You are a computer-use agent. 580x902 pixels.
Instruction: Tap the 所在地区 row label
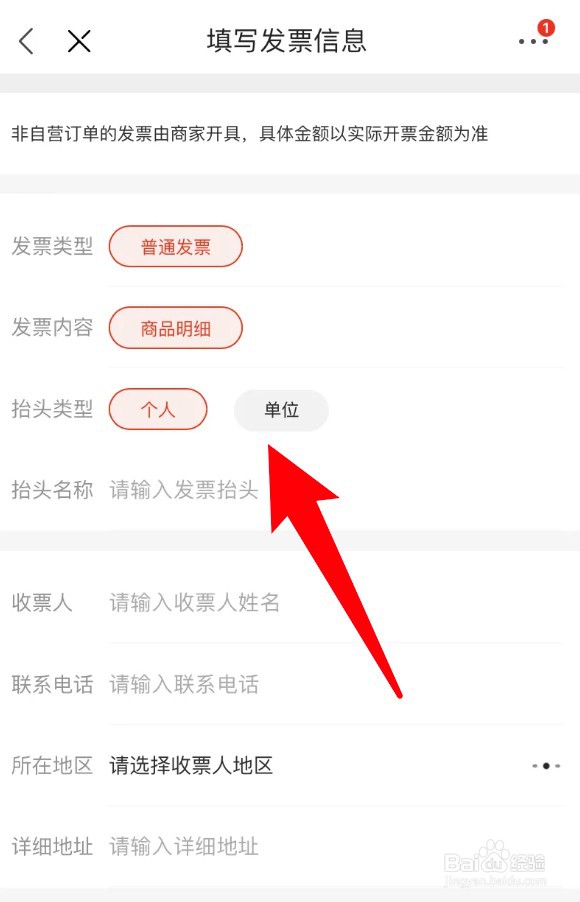pos(52,766)
